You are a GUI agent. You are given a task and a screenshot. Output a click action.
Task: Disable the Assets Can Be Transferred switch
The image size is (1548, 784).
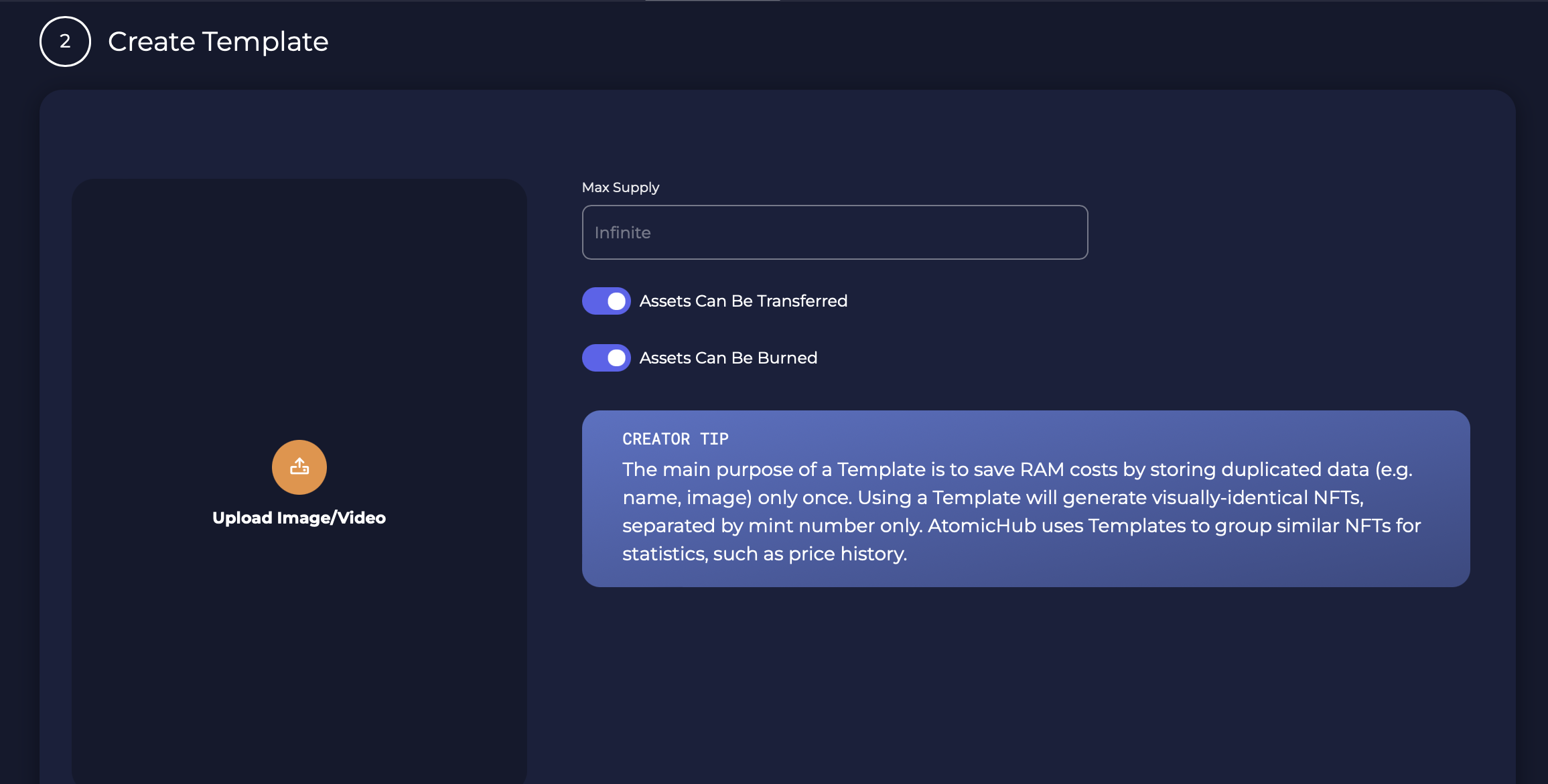pyautogui.click(x=606, y=301)
